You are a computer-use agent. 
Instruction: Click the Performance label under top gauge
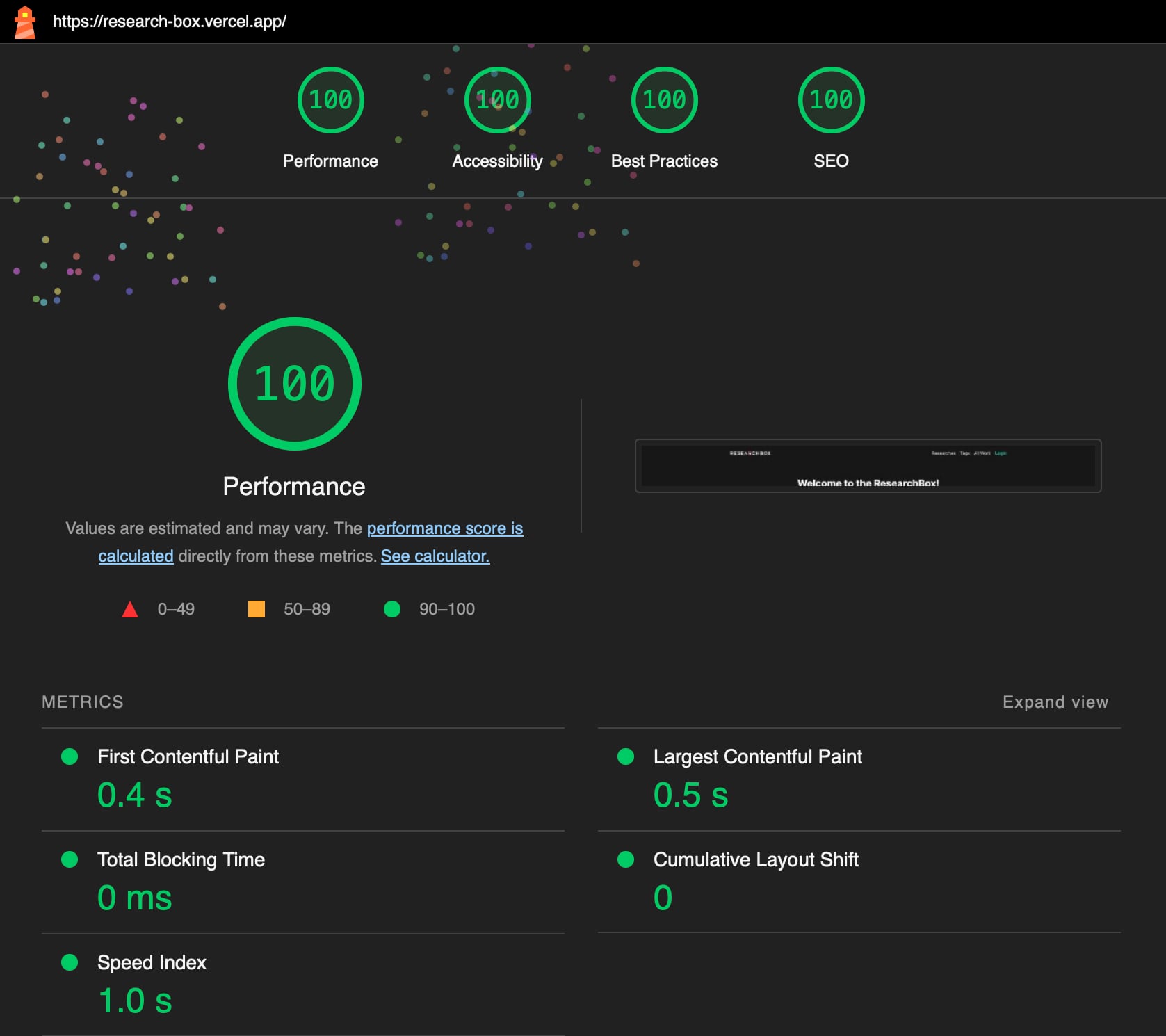[x=331, y=161]
